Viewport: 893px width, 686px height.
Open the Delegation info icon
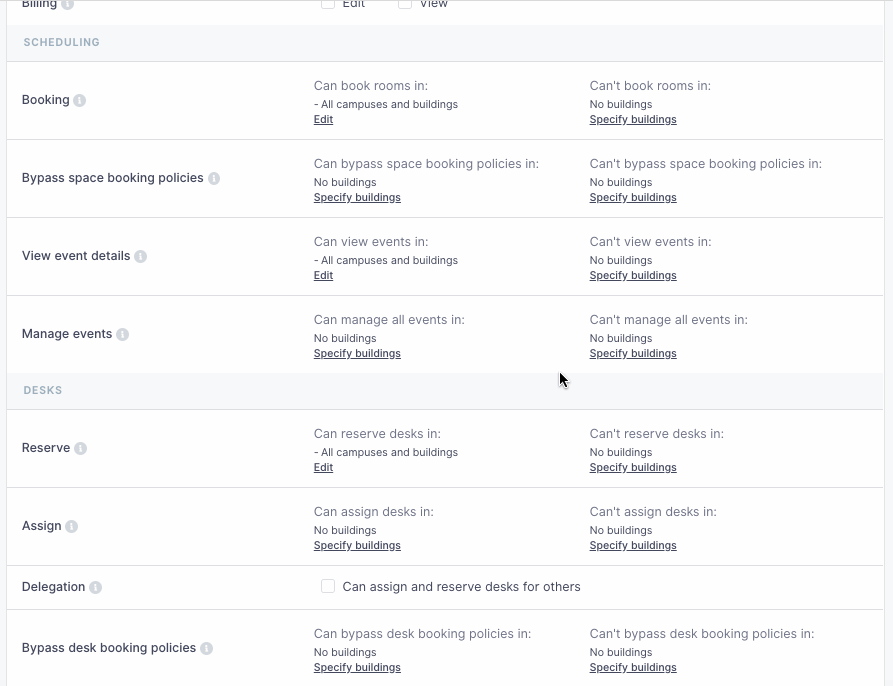point(97,587)
